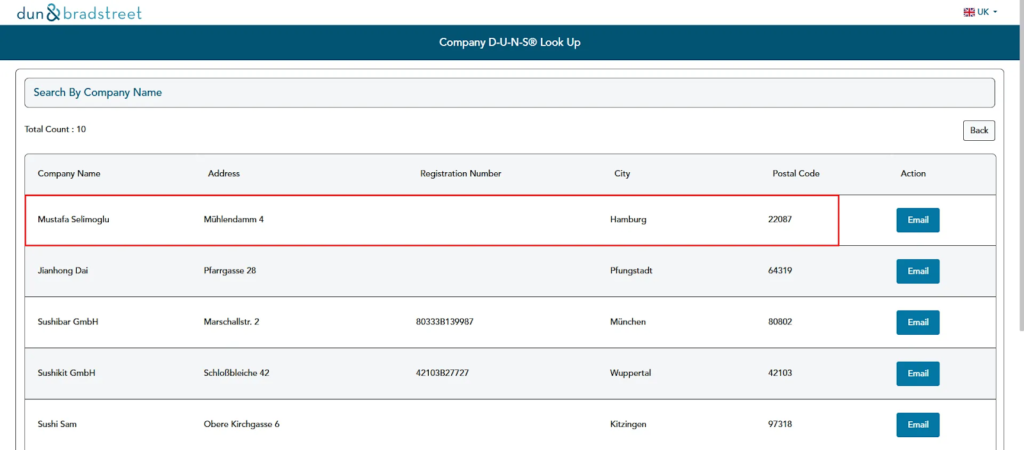Select the City column header
This screenshot has width=1024, height=450.
point(622,174)
